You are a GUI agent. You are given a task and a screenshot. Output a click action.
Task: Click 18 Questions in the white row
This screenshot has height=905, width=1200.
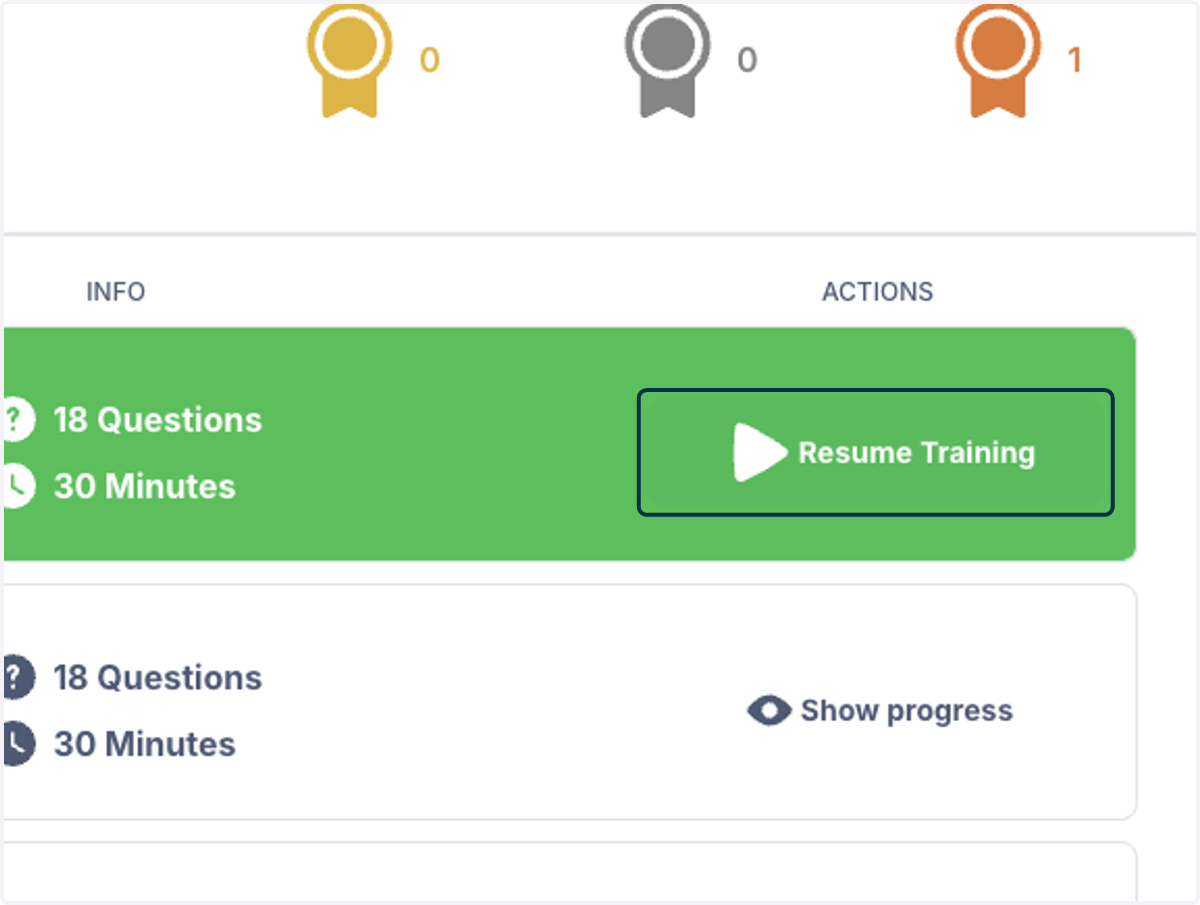coord(158,678)
